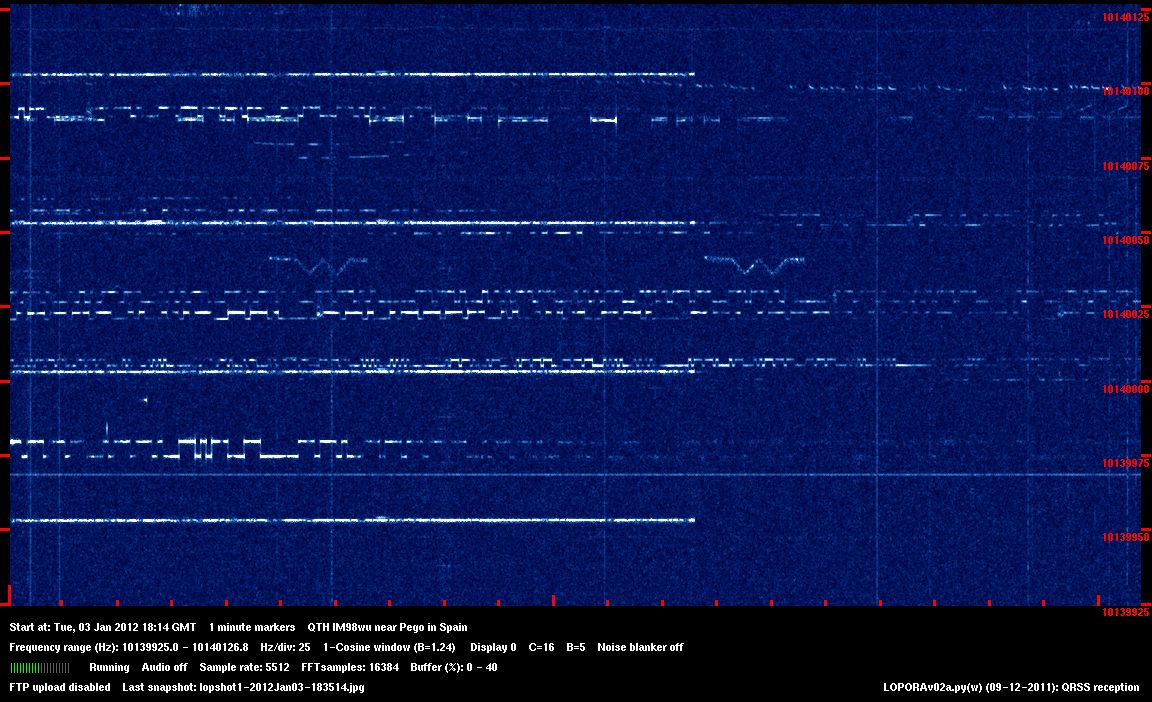Click the 'Hz/div: 25' value
Viewport: 1152px width, 702px height.
coord(286,647)
